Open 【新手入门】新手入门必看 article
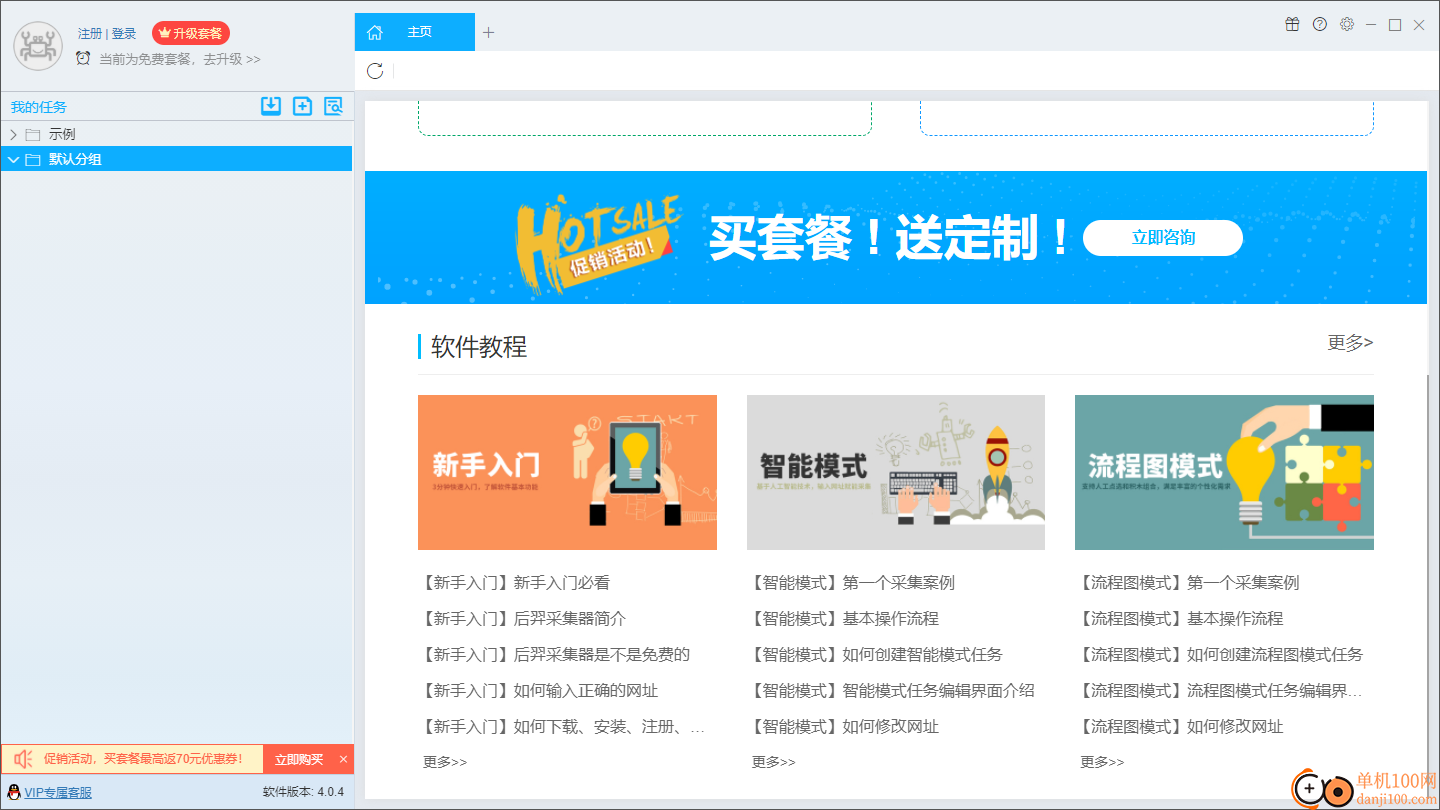Image resolution: width=1440 pixels, height=810 pixels. point(516,583)
